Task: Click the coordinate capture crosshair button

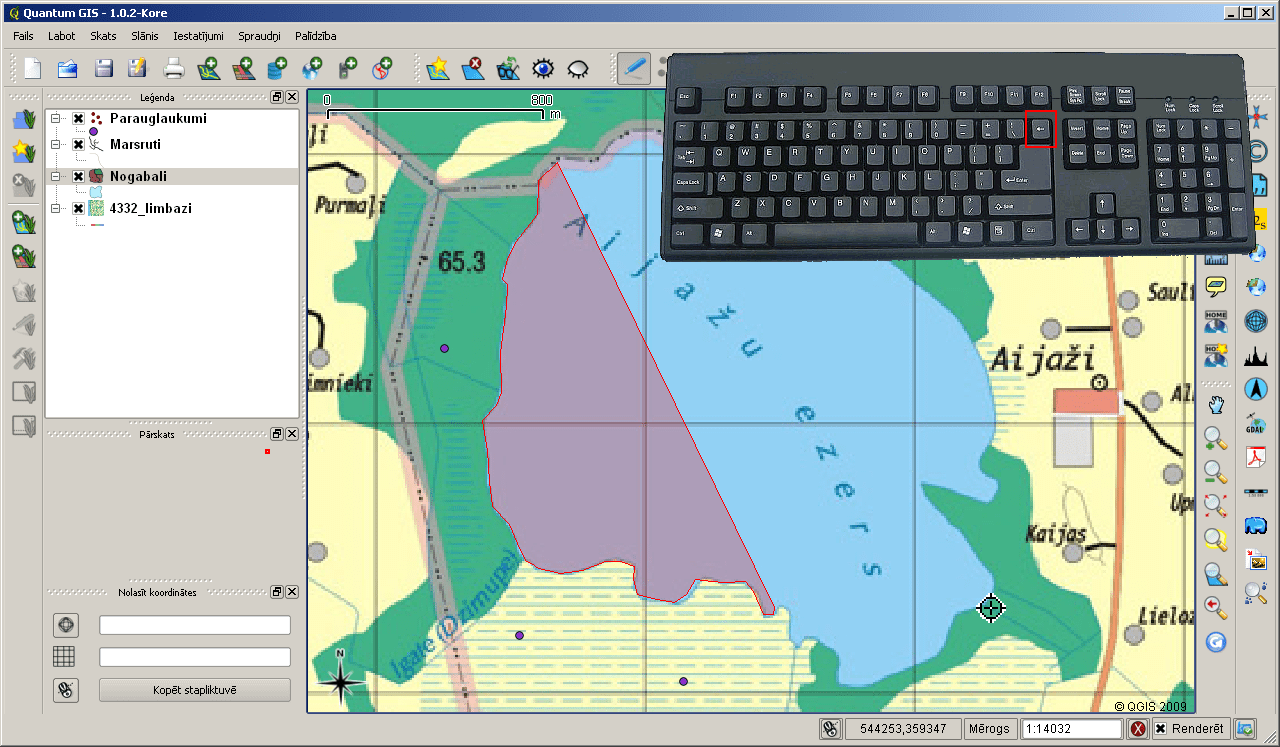Action: (66, 625)
